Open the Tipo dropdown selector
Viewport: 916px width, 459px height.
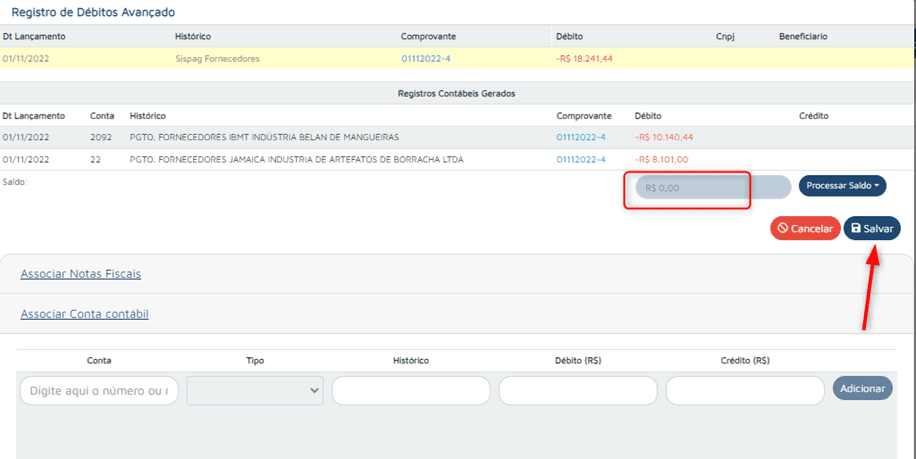[x=255, y=391]
